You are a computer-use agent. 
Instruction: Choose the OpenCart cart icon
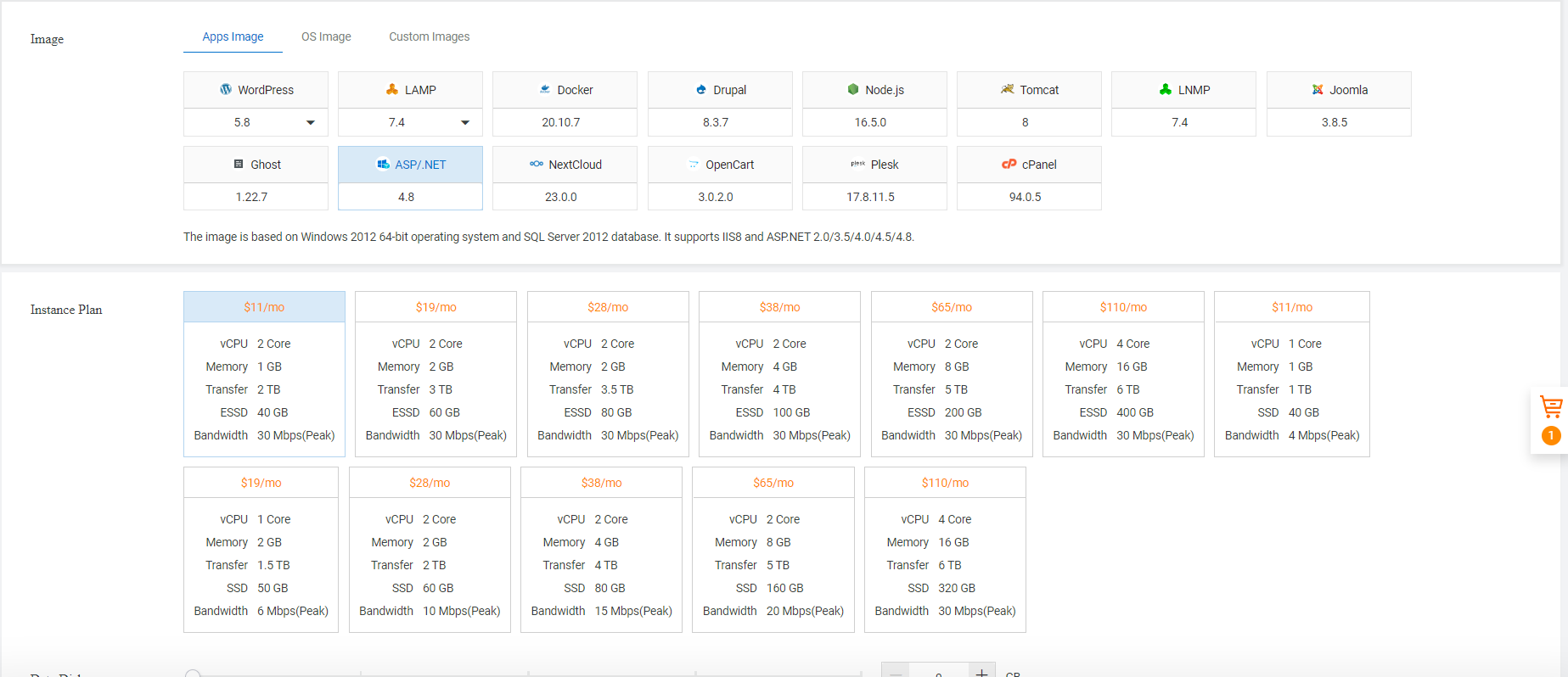[x=694, y=164]
